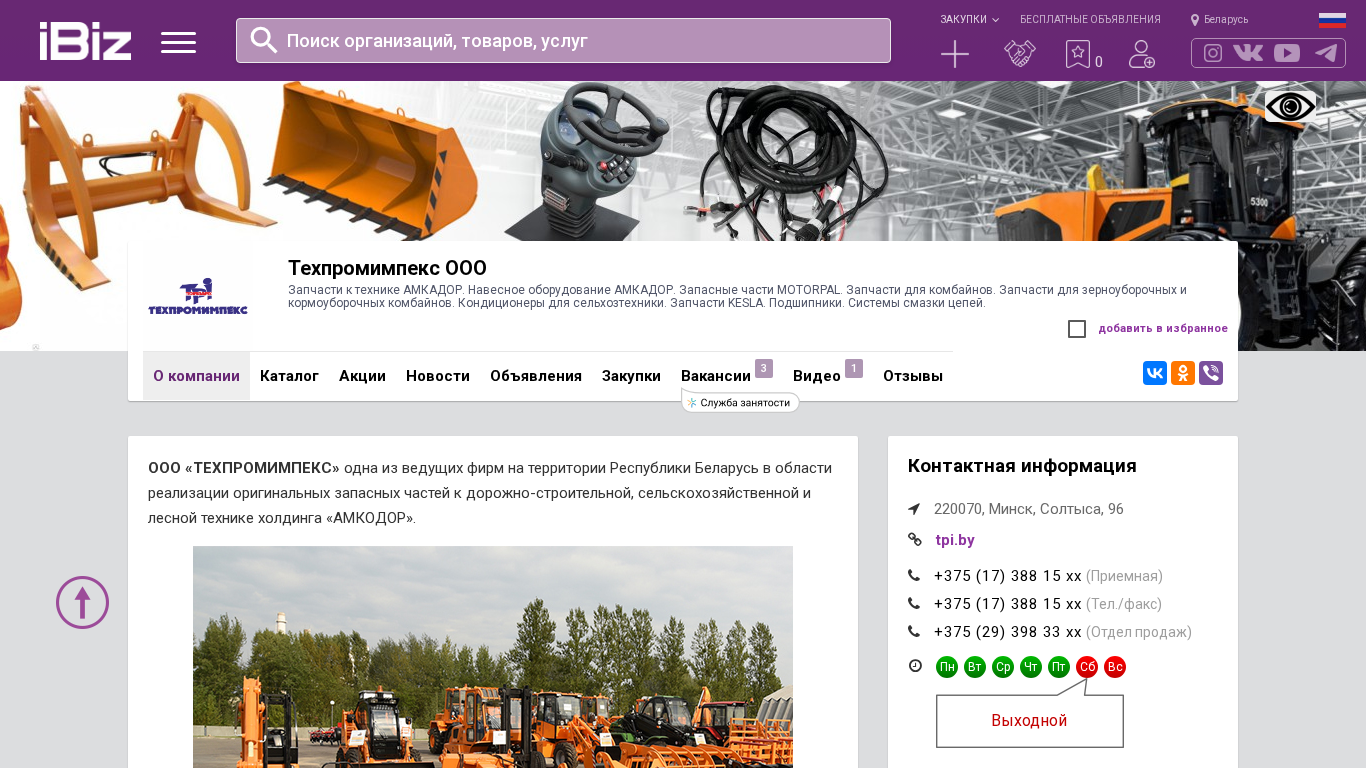Screen dimensions: 1366x768
Task: Share via Odnoklassniki icon
Action: [x=1183, y=373]
